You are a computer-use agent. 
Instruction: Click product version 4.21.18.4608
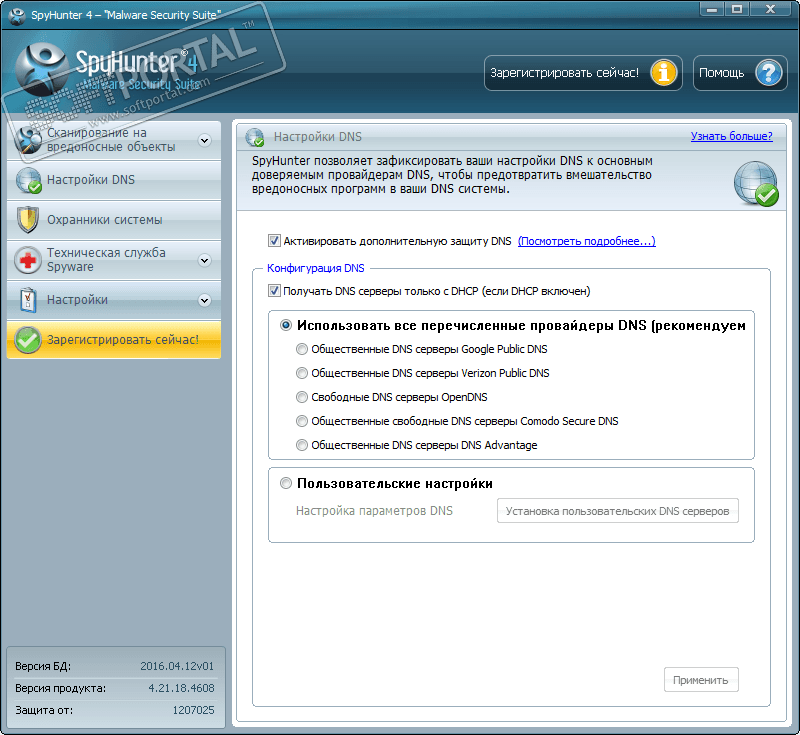pyautogui.click(x=181, y=688)
